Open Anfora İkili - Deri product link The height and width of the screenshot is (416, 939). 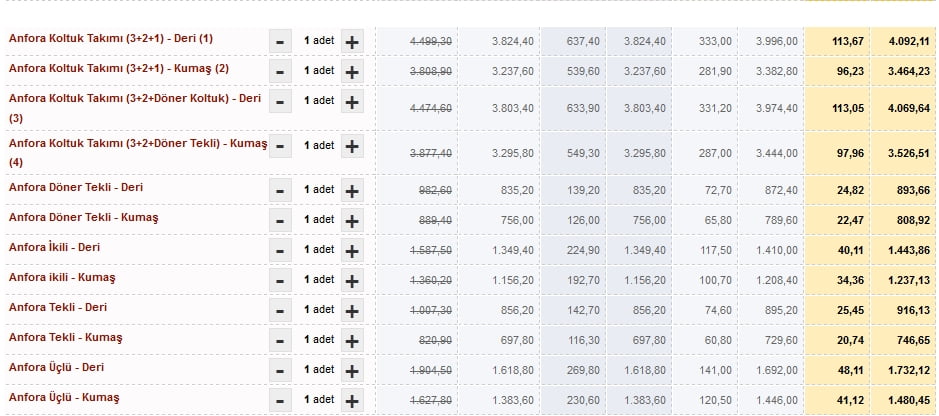click(54, 247)
